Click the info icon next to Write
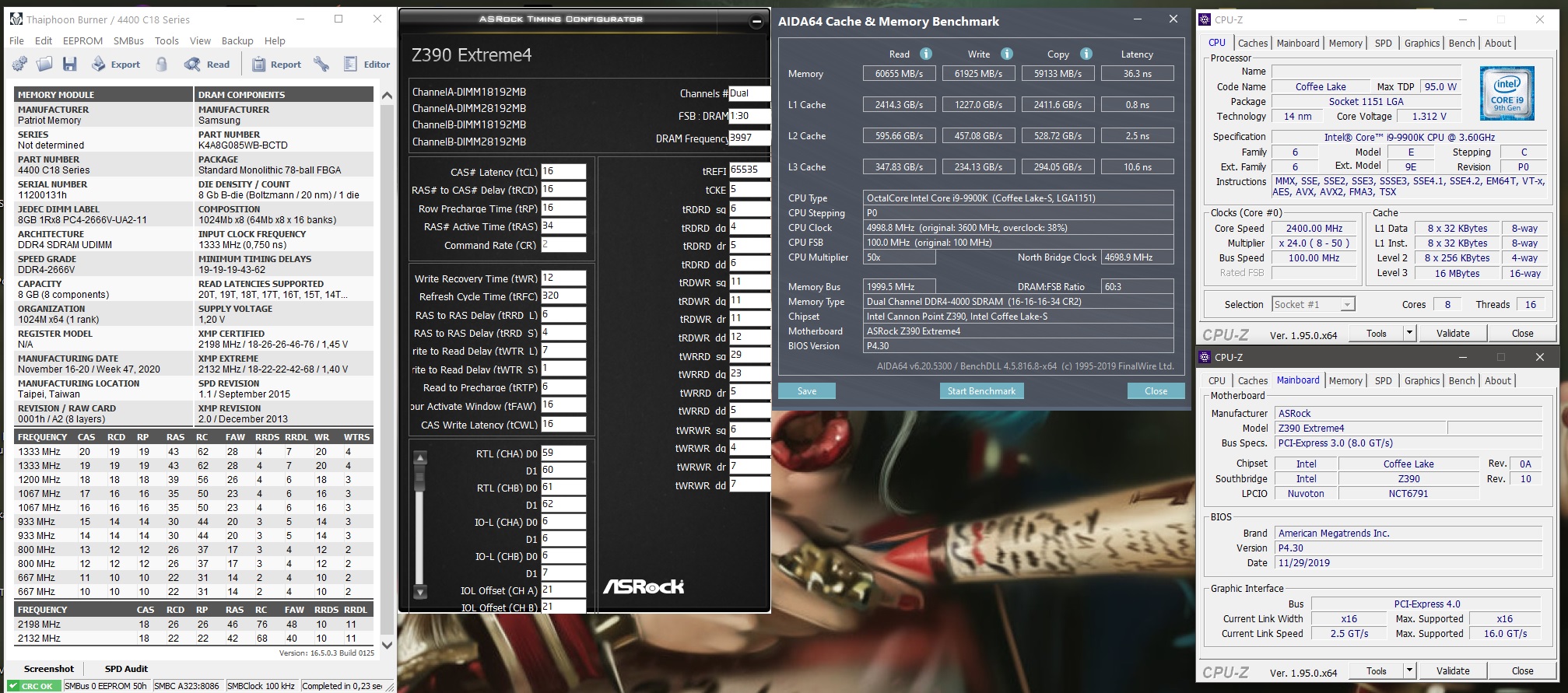 1007,54
